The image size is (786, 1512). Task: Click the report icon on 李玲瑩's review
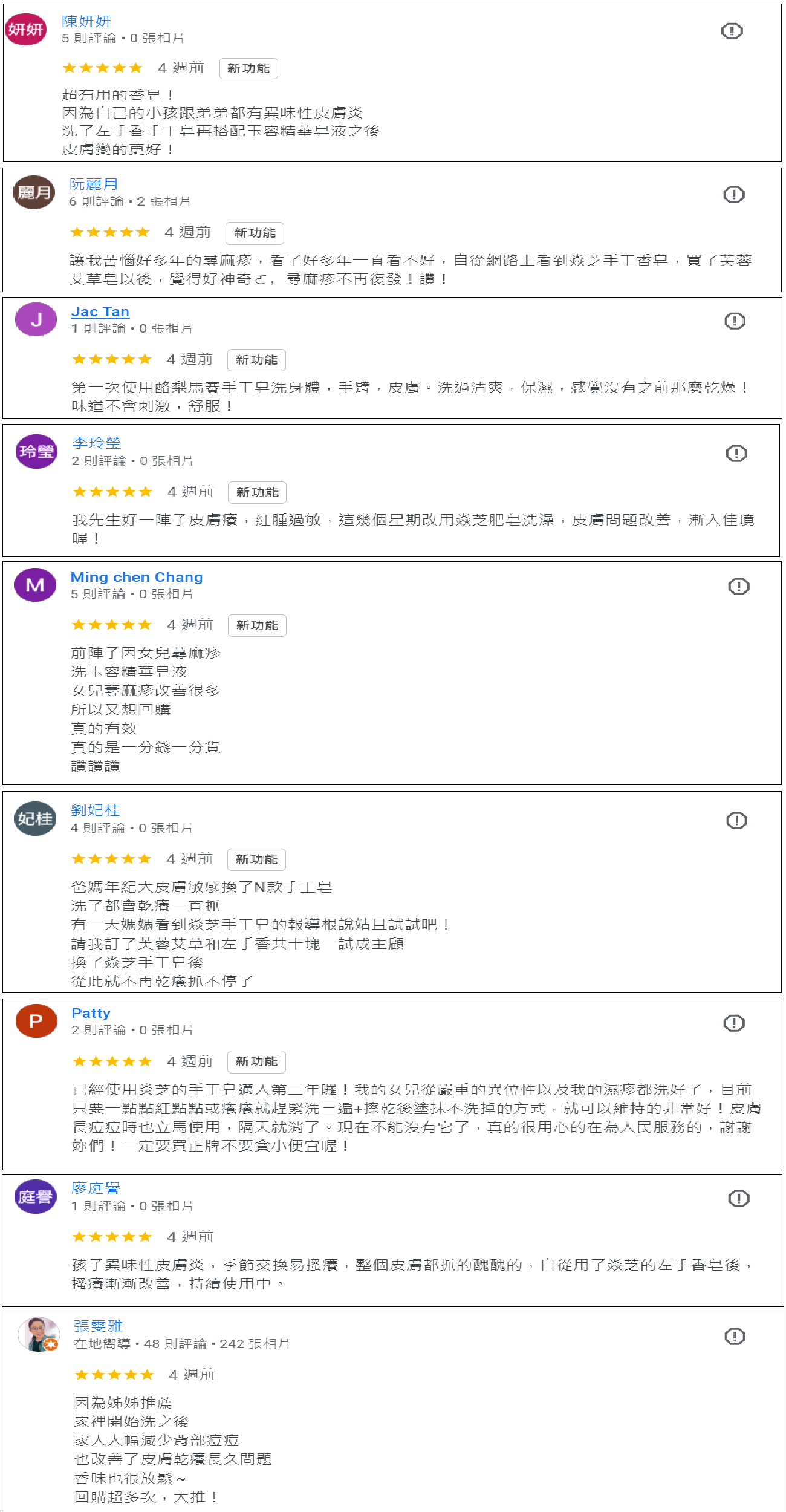736,453
